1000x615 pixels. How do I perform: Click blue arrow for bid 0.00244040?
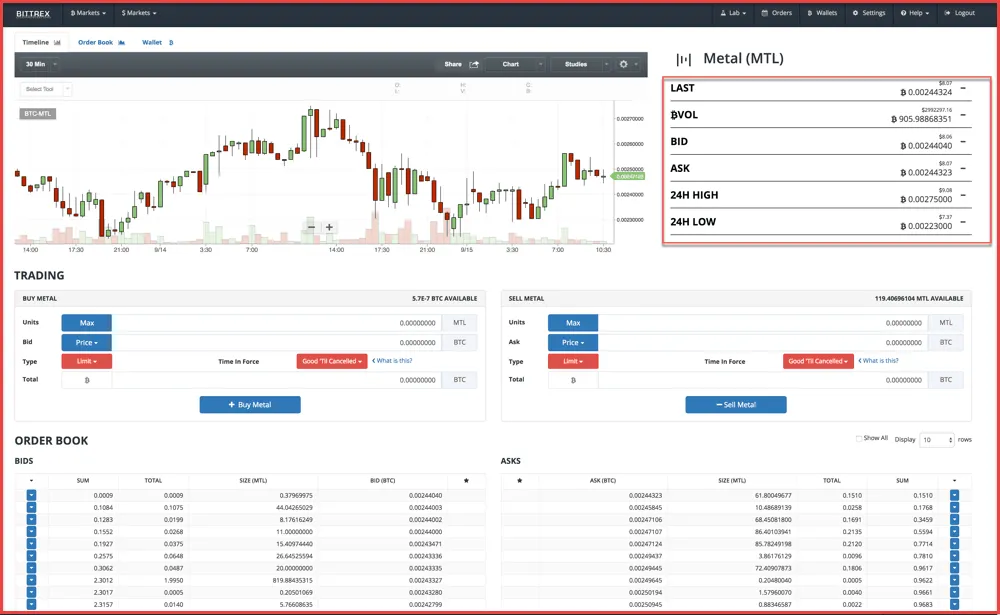[x=31, y=495]
